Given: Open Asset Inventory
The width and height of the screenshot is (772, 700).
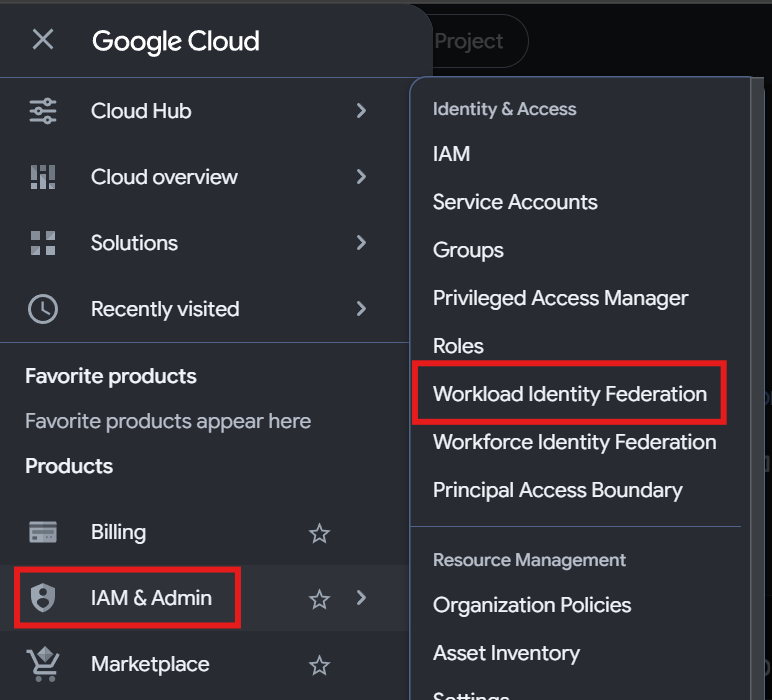Looking at the screenshot, I should click(506, 653).
